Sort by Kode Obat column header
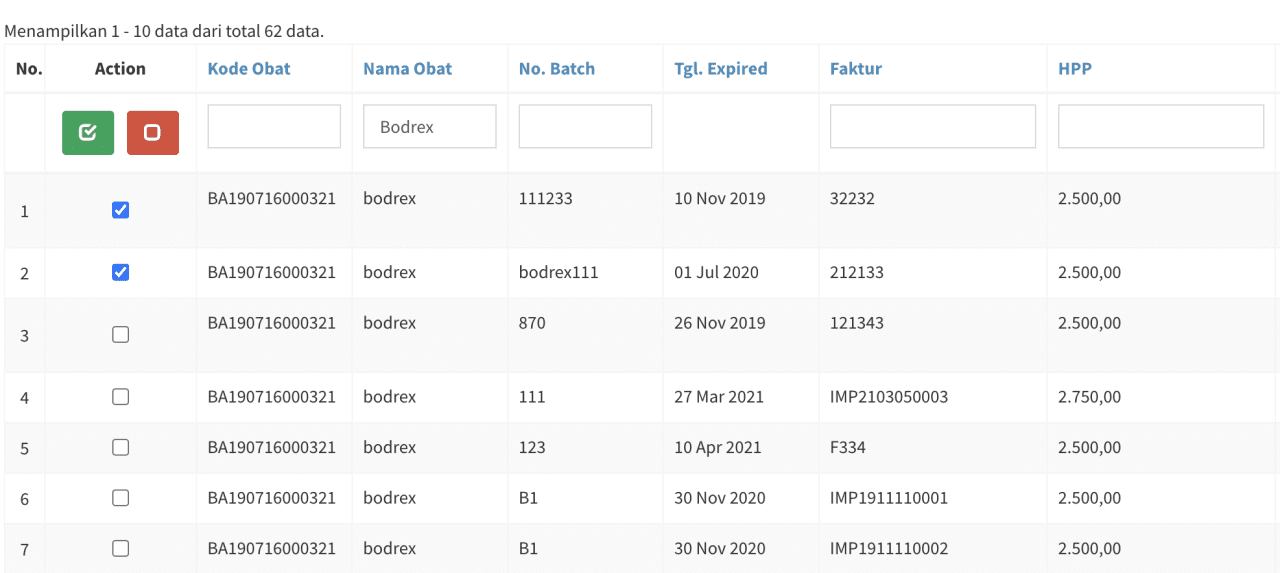This screenshot has height=573, width=1280. 249,69
